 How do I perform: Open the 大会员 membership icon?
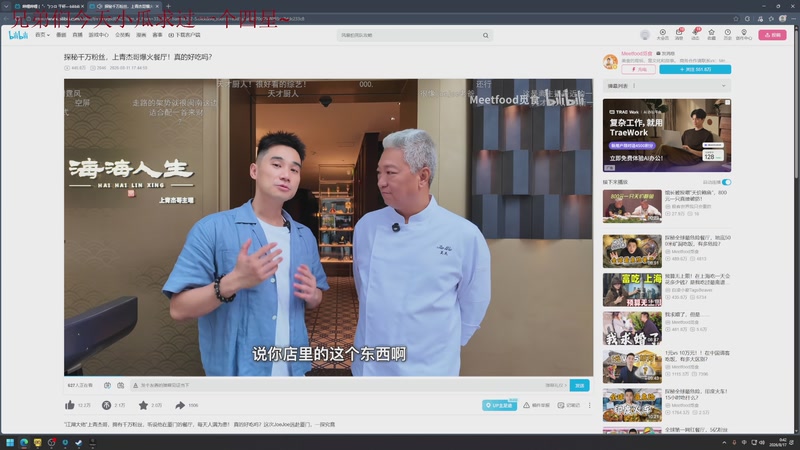coord(662,34)
